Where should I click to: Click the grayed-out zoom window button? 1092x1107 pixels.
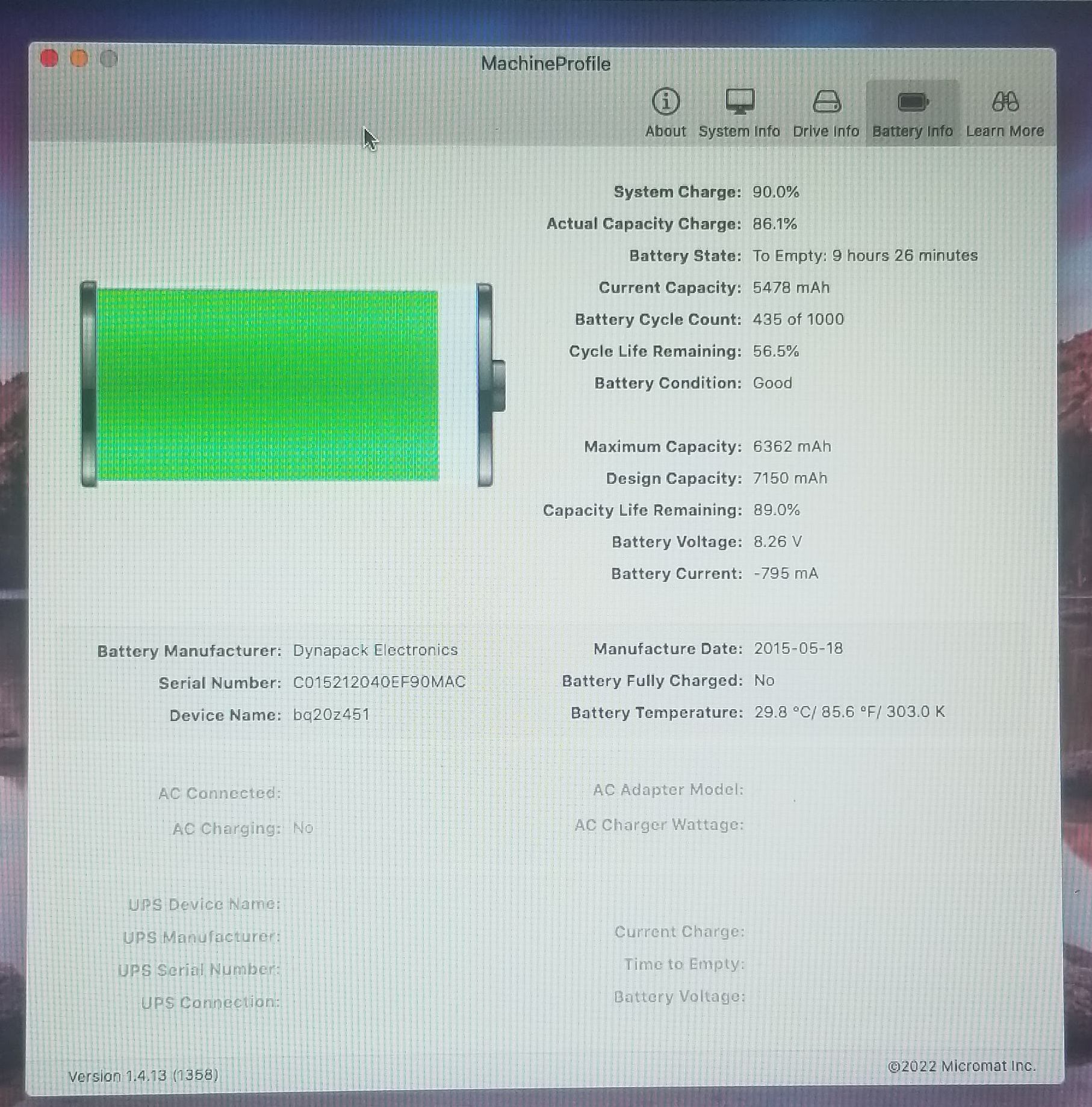109,59
